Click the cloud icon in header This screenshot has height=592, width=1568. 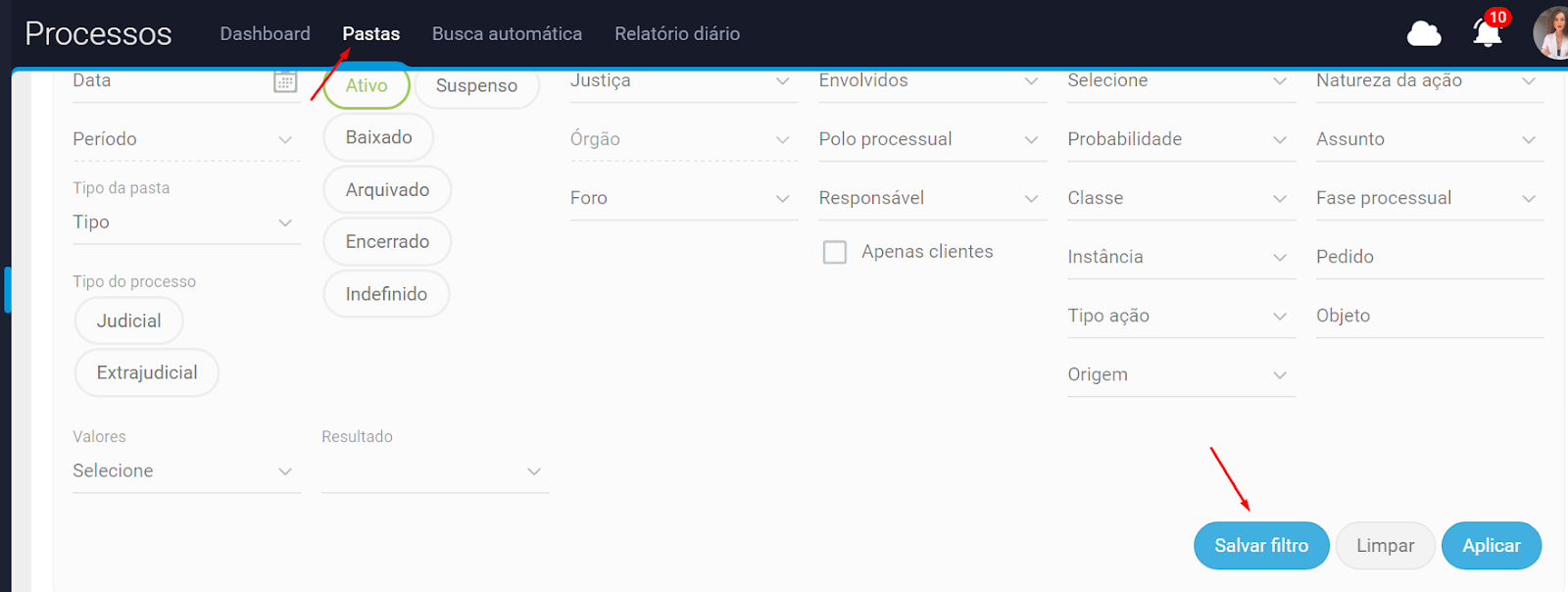pos(1423,34)
